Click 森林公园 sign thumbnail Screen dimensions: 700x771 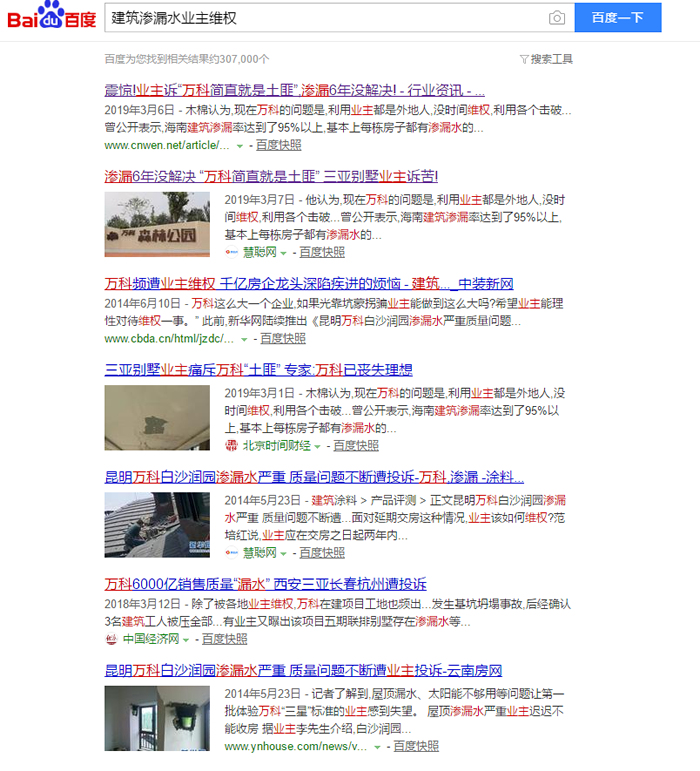(157, 224)
